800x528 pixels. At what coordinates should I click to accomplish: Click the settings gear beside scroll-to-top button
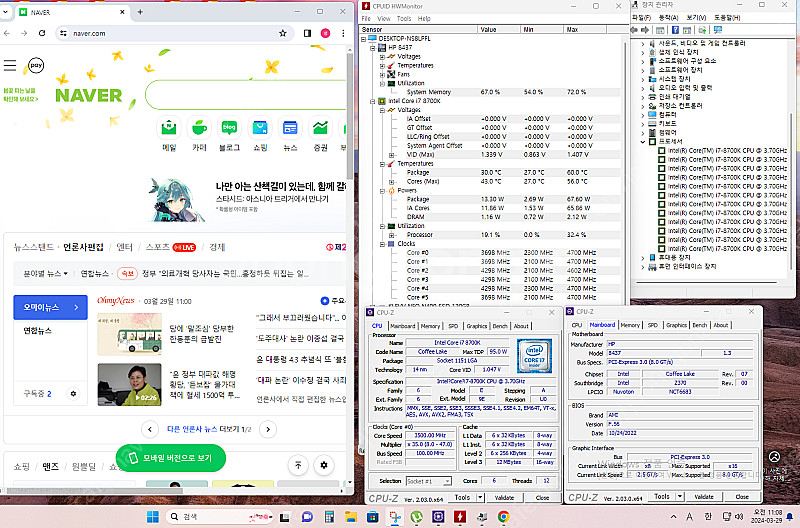coord(323,465)
